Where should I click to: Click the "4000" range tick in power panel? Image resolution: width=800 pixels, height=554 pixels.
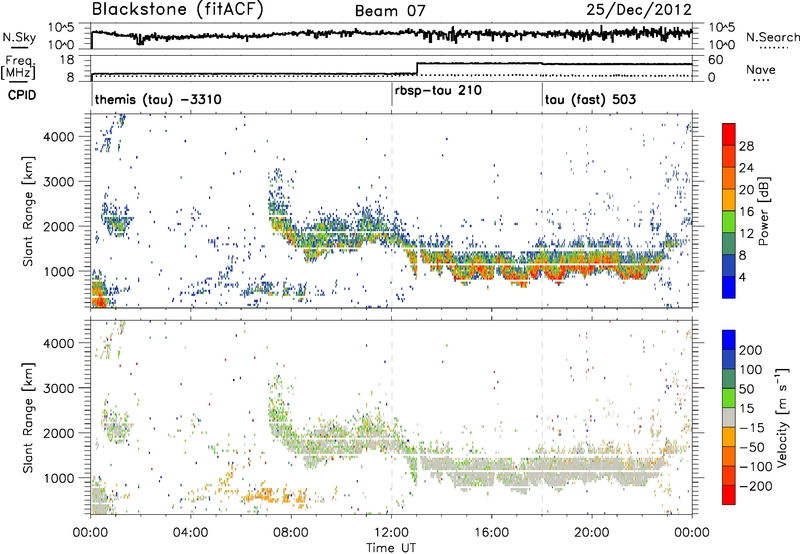(x=58, y=137)
